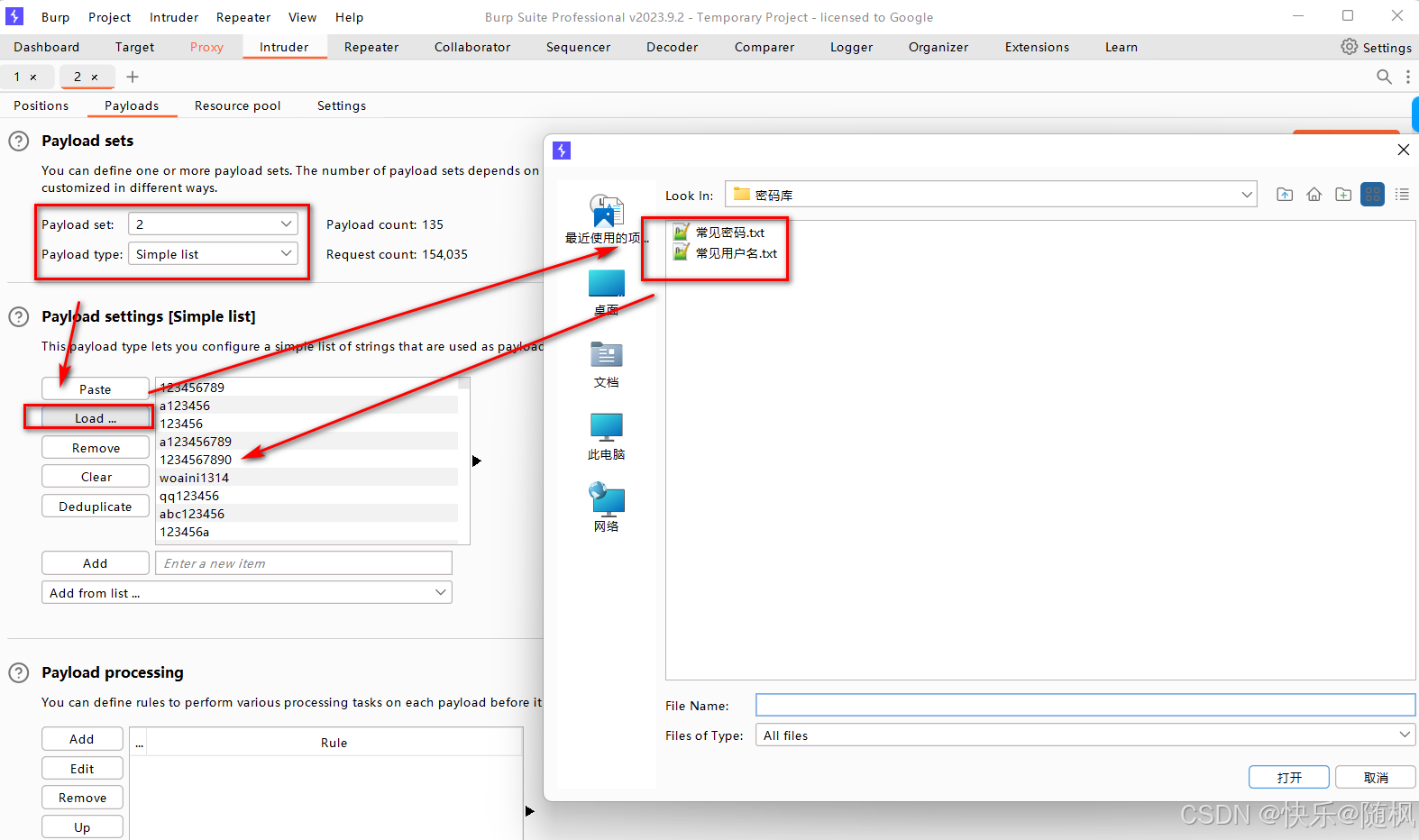This screenshot has width=1419, height=840.
Task: Remove payload processing rule
Action: 82,797
